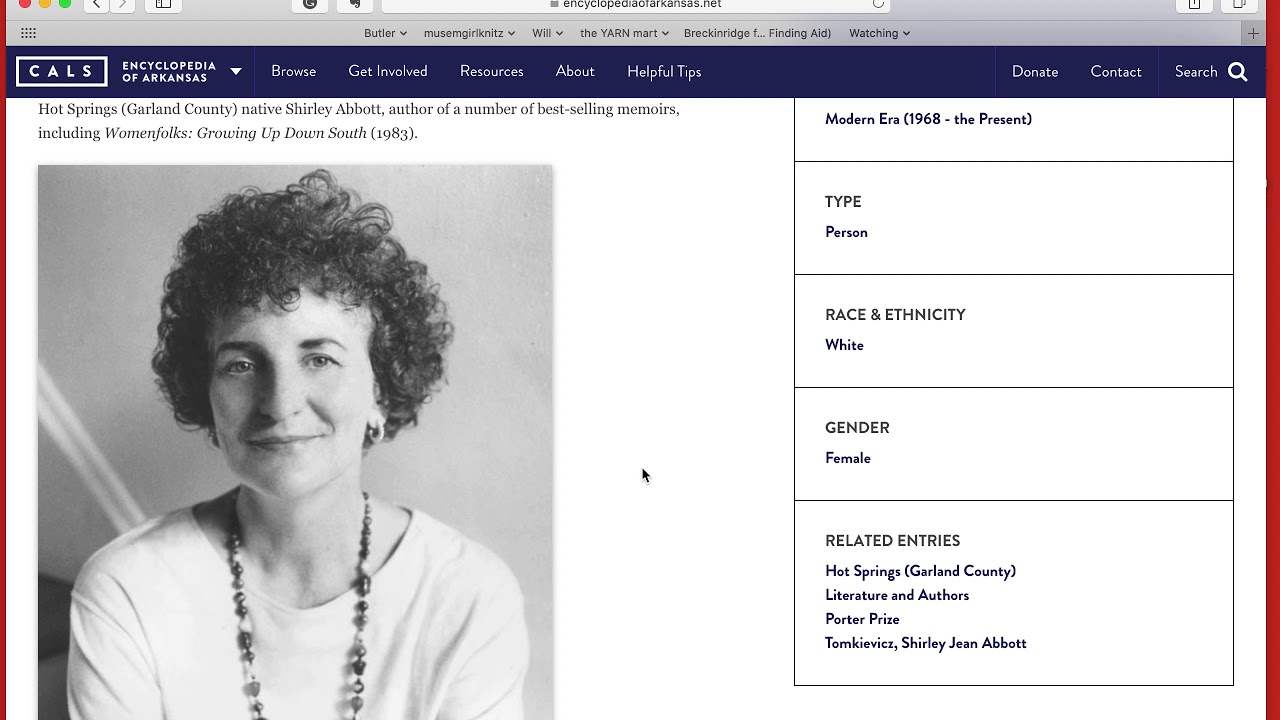Open the Browse menu
Image resolution: width=1280 pixels, height=720 pixels.
(x=293, y=72)
